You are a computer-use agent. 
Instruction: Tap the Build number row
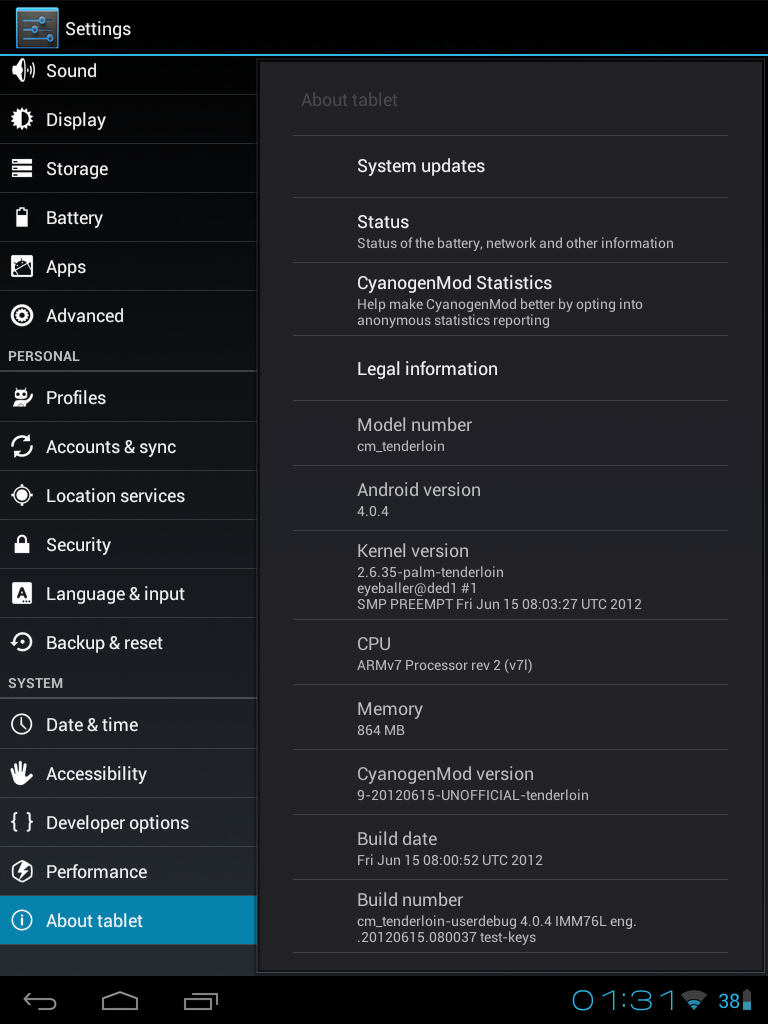(510, 916)
